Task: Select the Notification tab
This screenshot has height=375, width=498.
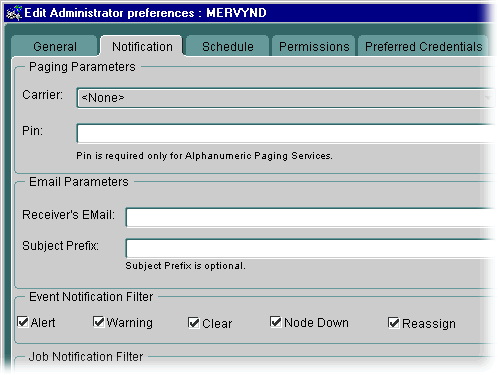Action: click(142, 46)
